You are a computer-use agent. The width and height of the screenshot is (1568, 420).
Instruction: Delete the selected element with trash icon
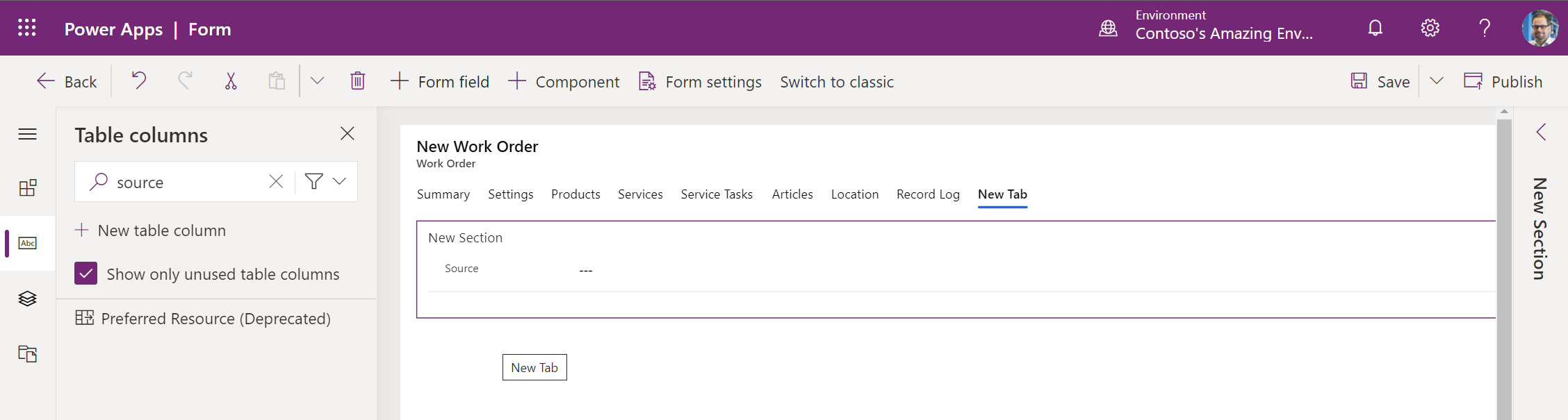(x=358, y=81)
